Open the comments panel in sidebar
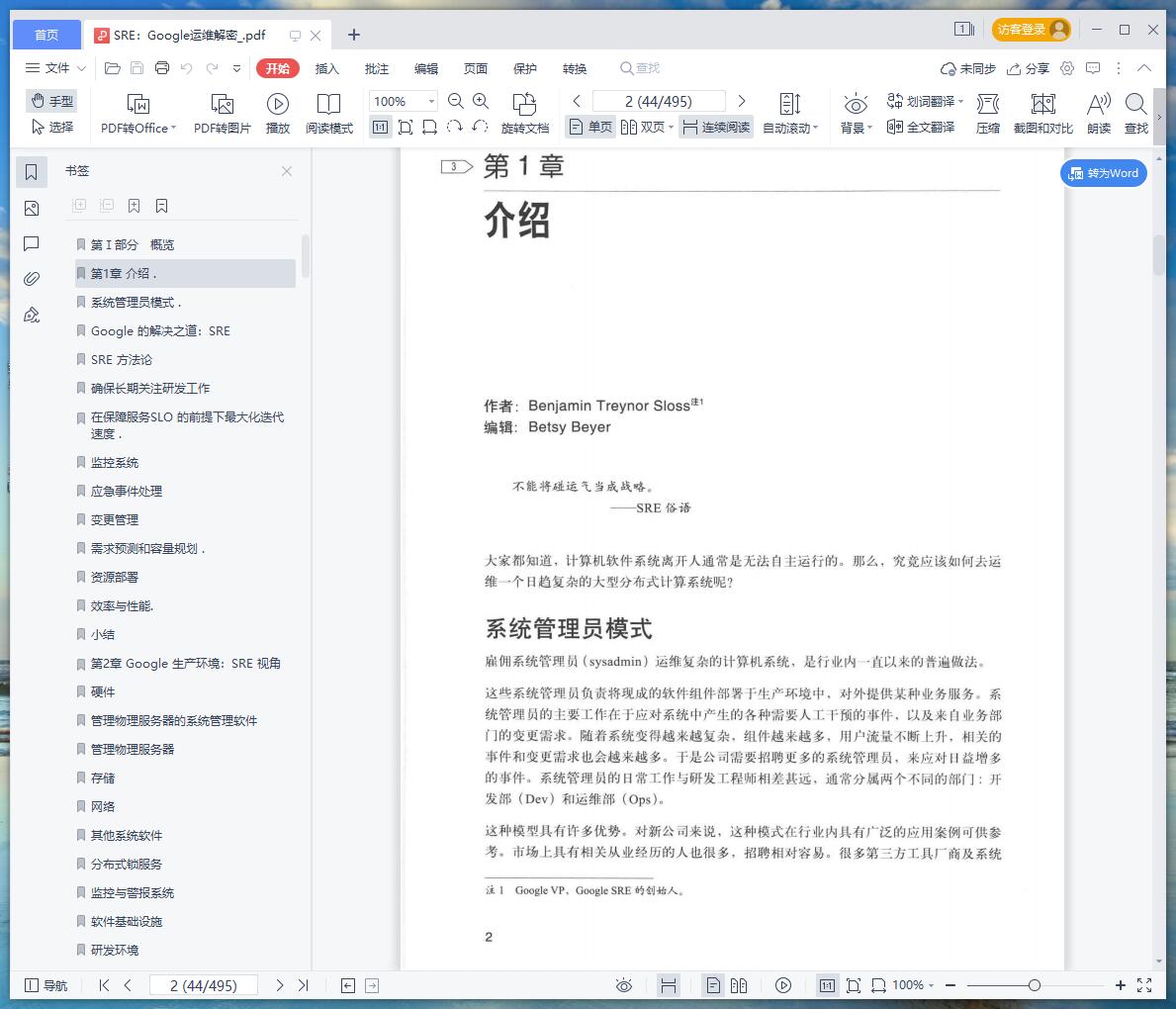The width and height of the screenshot is (1176, 1009). coord(32,243)
